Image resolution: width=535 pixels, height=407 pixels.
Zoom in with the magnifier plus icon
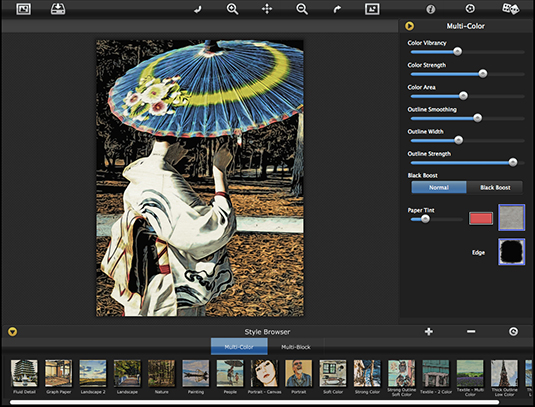coord(232,9)
